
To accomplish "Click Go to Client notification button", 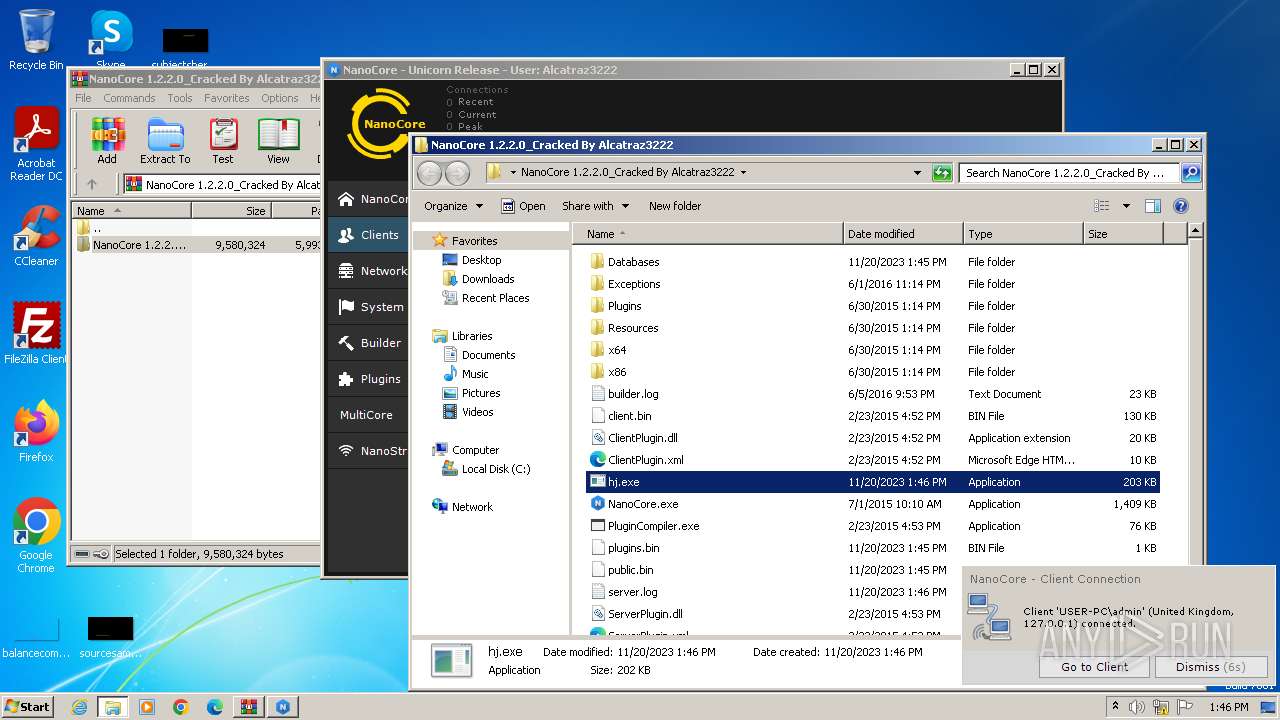I will pos(1094,667).
